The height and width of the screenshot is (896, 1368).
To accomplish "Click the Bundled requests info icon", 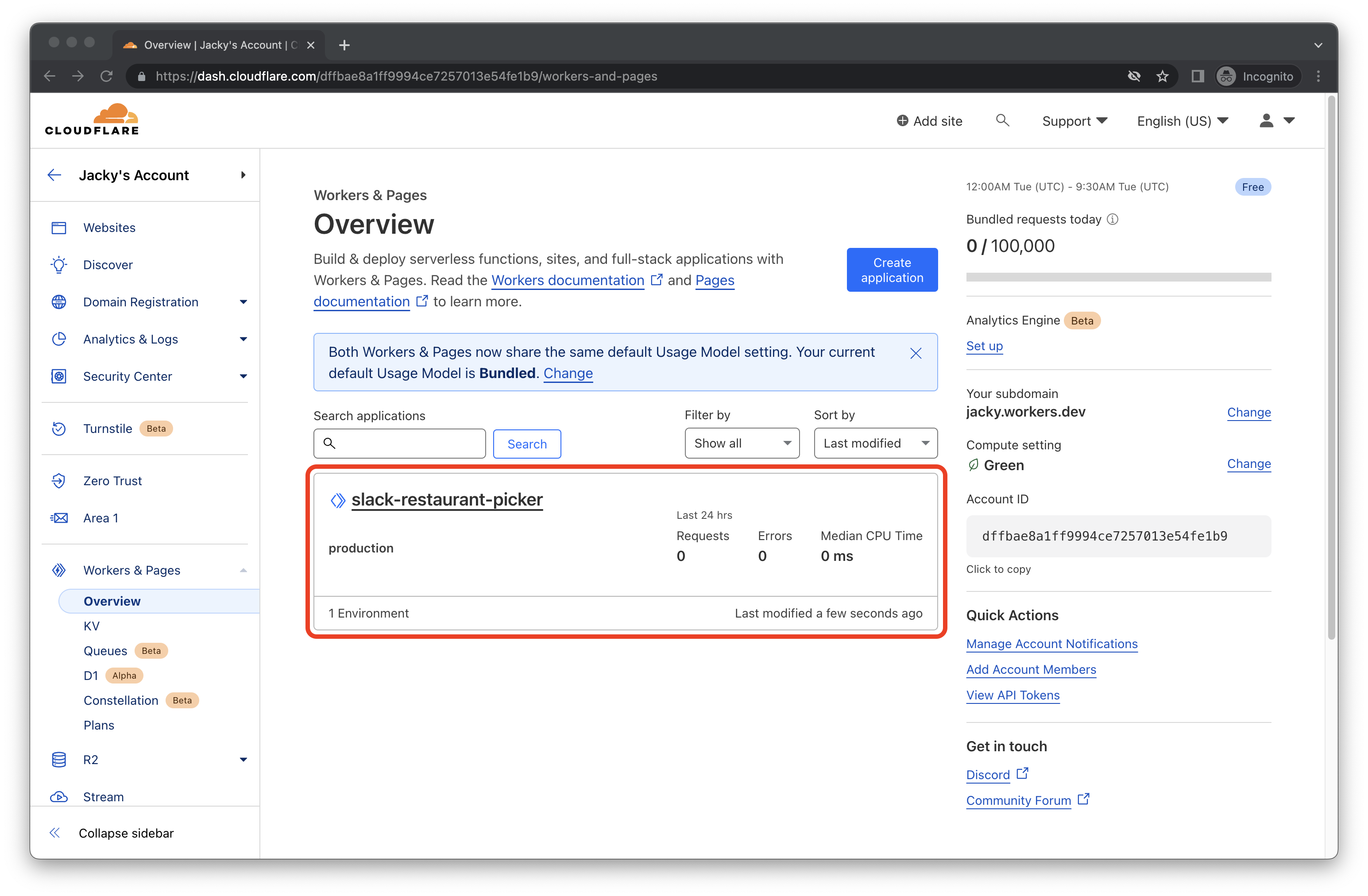I will [x=1113, y=220].
